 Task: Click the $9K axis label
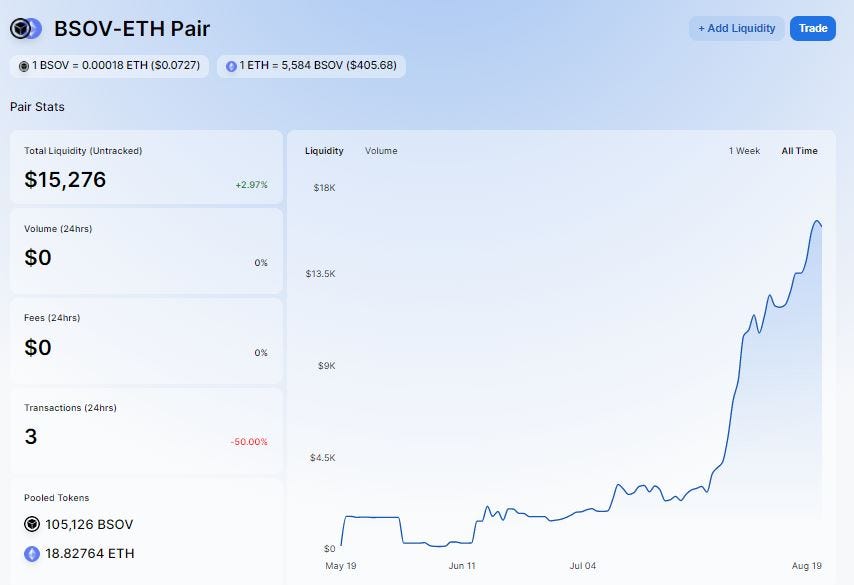coord(326,365)
